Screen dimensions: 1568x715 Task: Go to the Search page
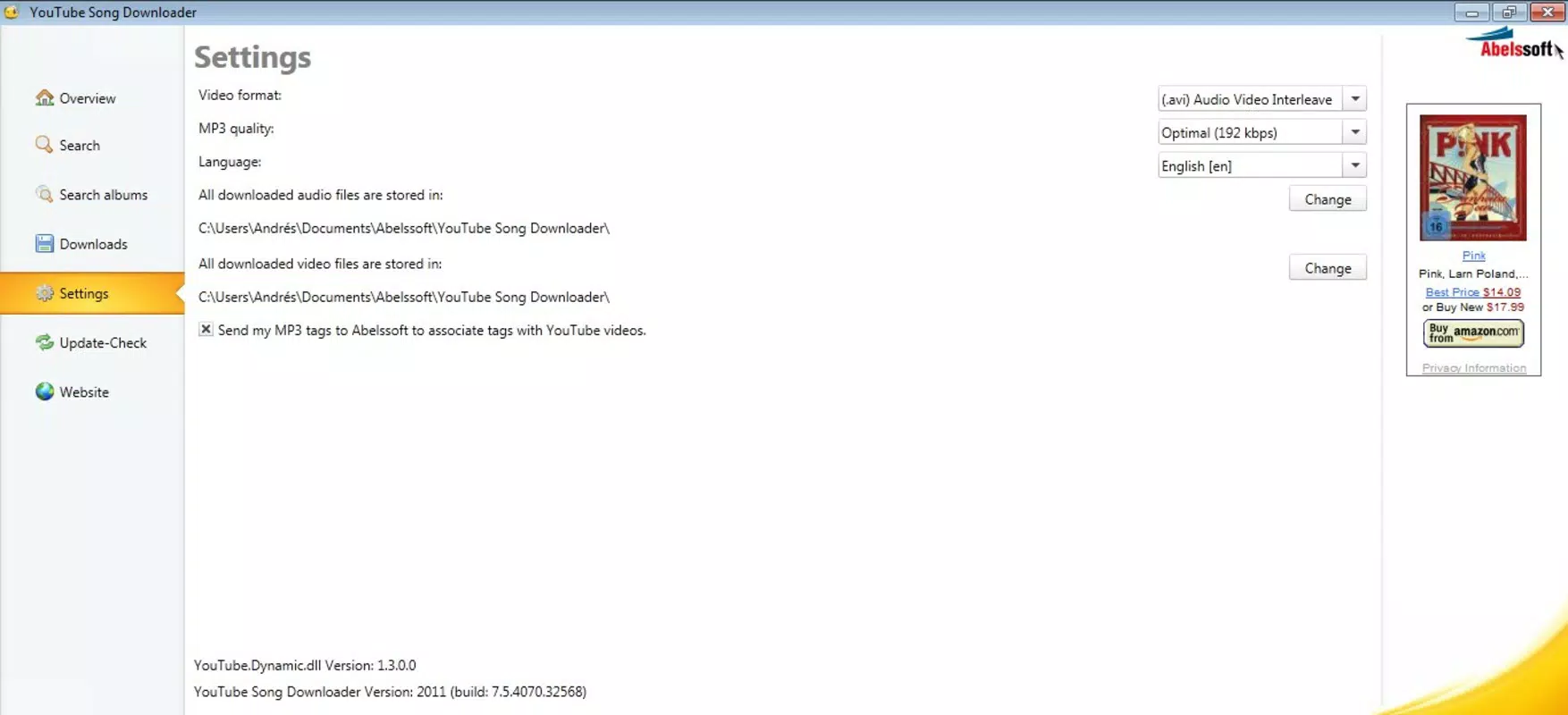pyautogui.click(x=80, y=146)
